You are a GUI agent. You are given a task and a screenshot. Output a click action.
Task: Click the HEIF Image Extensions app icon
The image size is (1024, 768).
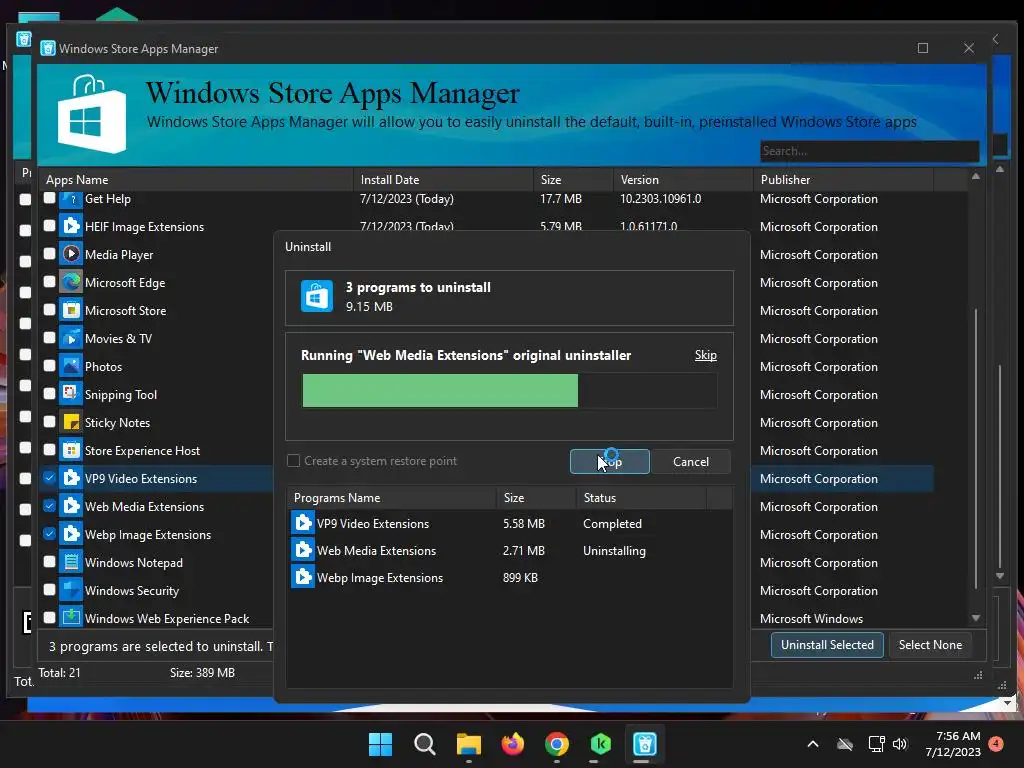pyautogui.click(x=71, y=227)
